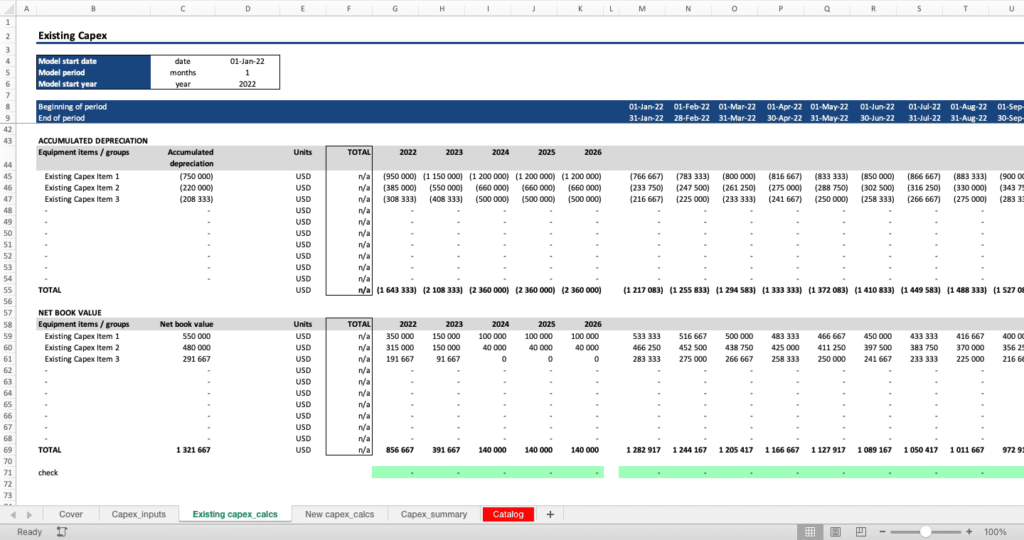
Task: Open the New capex_calcs sheet tab
Action: [x=339, y=514]
